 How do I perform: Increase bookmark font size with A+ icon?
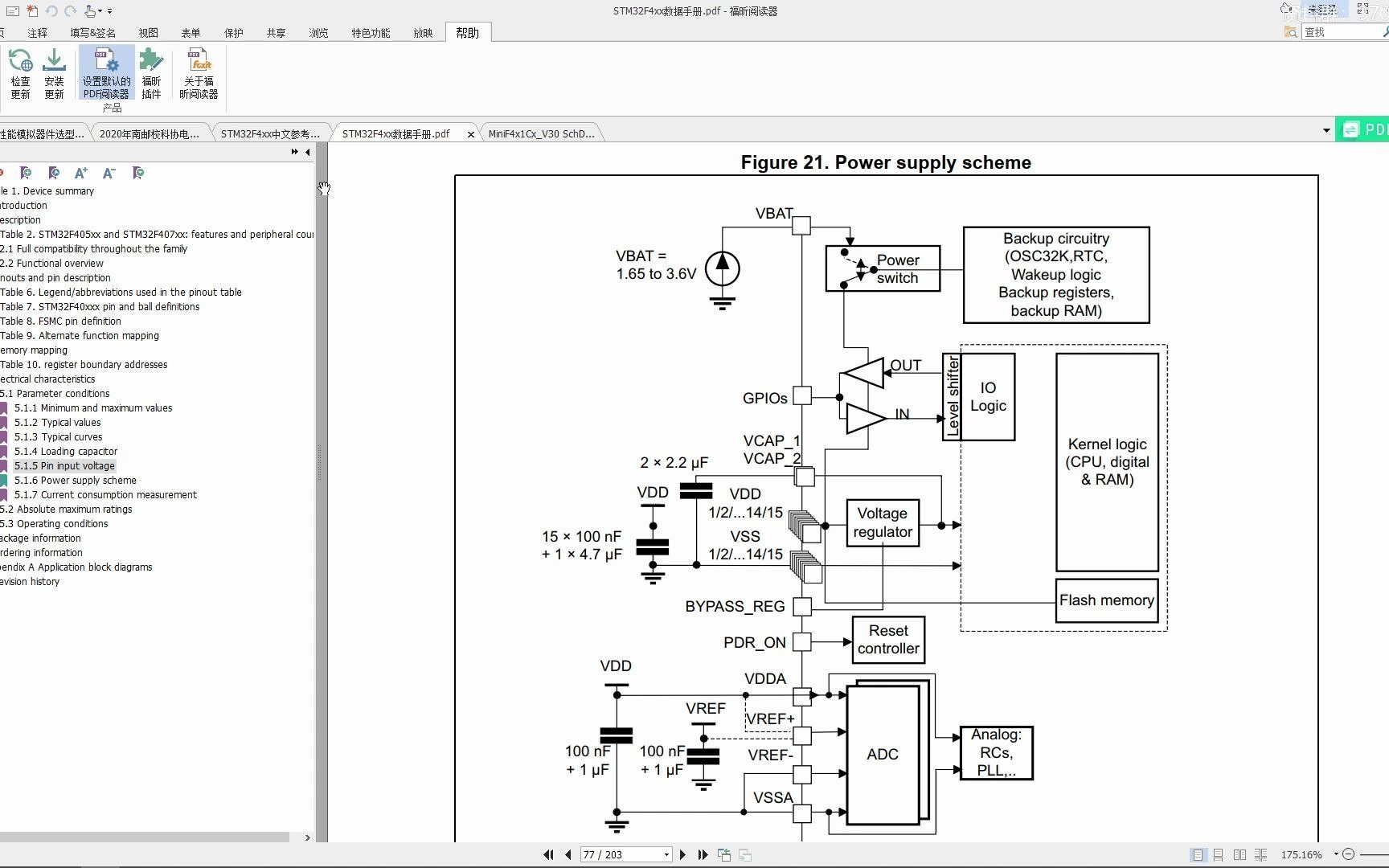pyautogui.click(x=80, y=173)
